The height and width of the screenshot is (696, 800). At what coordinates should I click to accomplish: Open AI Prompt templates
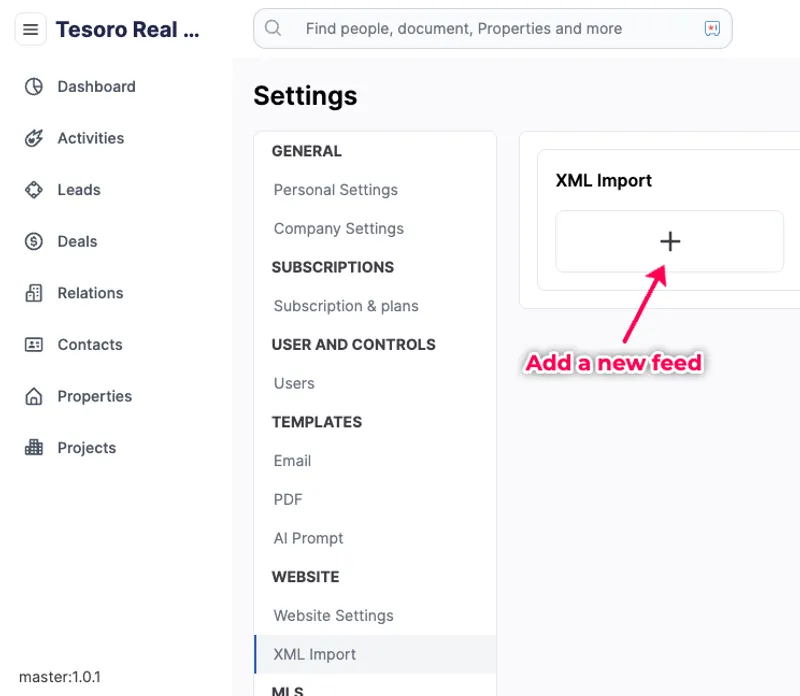point(309,538)
